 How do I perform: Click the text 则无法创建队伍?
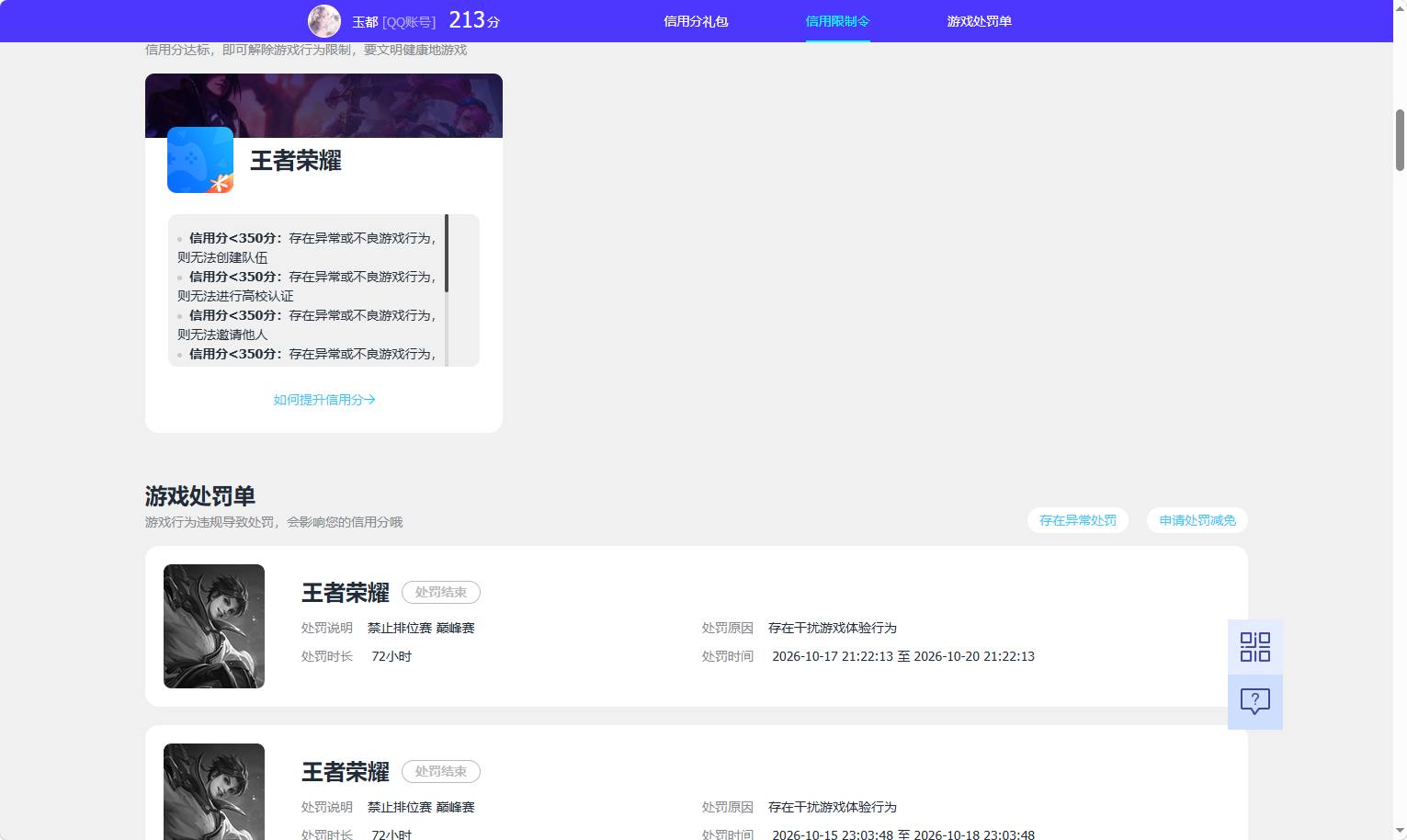click(222, 257)
